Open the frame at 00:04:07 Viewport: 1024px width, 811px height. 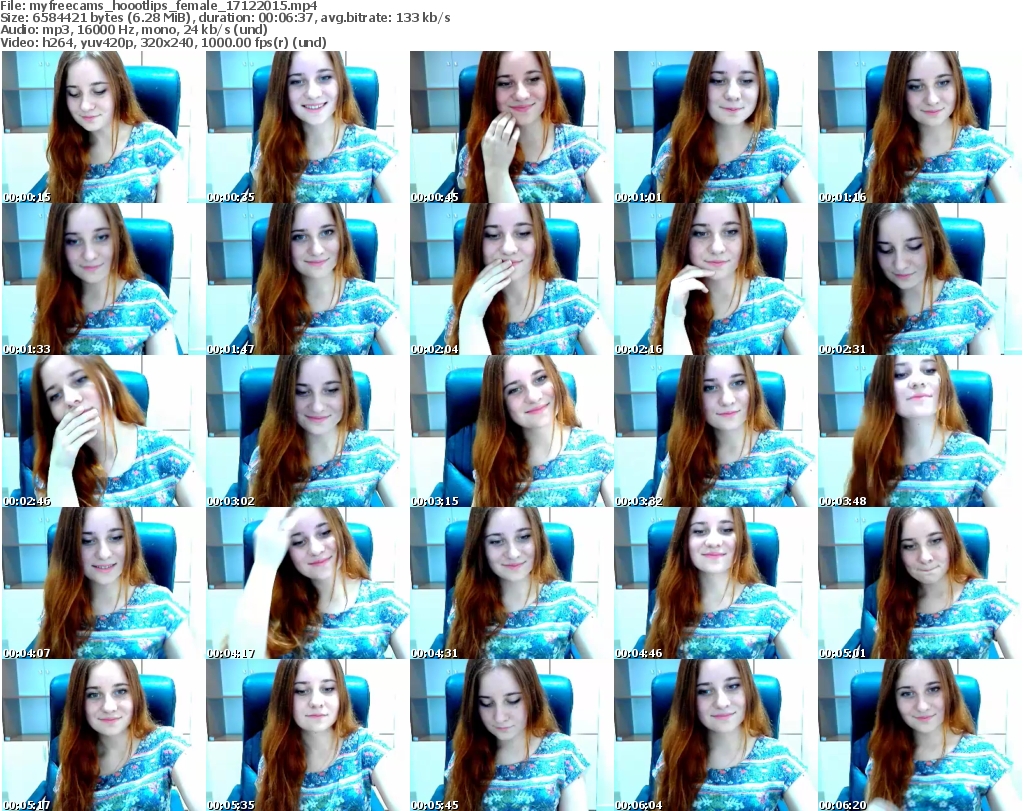tap(103, 583)
